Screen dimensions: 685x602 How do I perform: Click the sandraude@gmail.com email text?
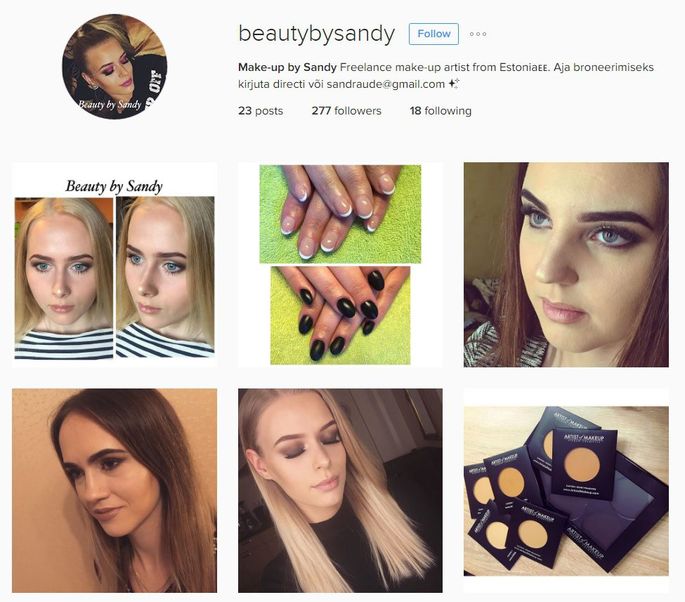pyautogui.click(x=386, y=84)
